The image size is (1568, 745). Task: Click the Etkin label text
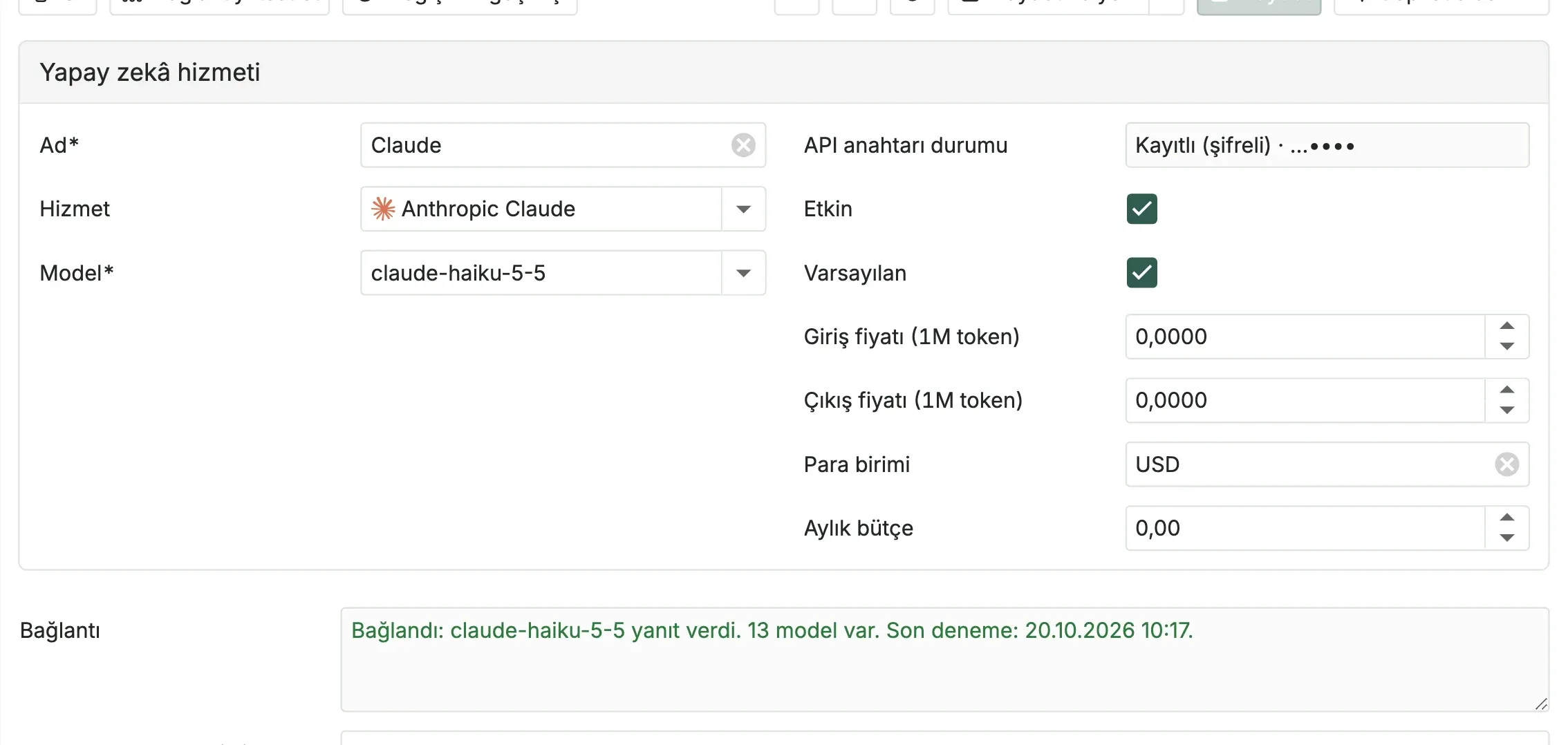tap(828, 209)
